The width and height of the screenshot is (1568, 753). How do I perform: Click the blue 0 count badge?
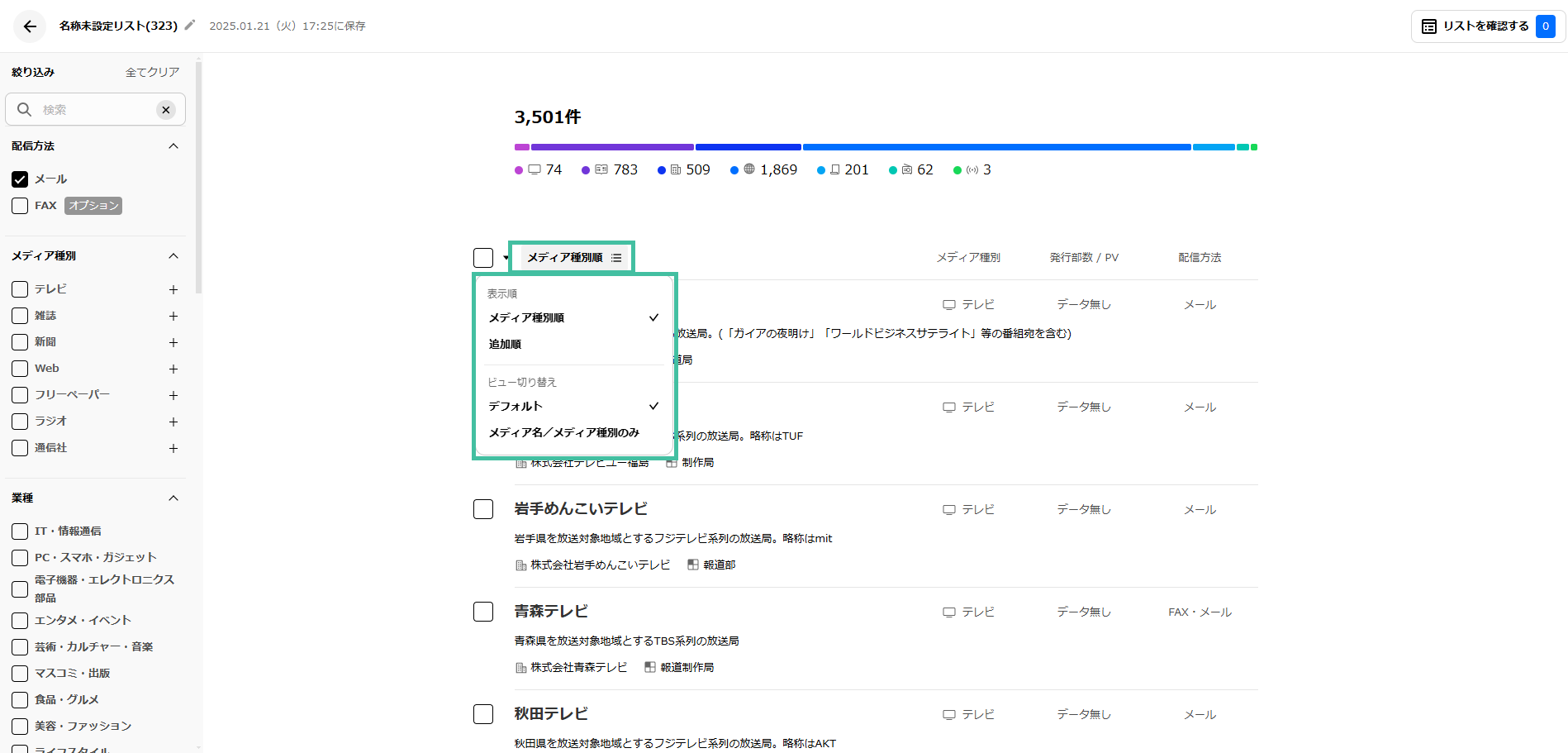pos(1545,26)
